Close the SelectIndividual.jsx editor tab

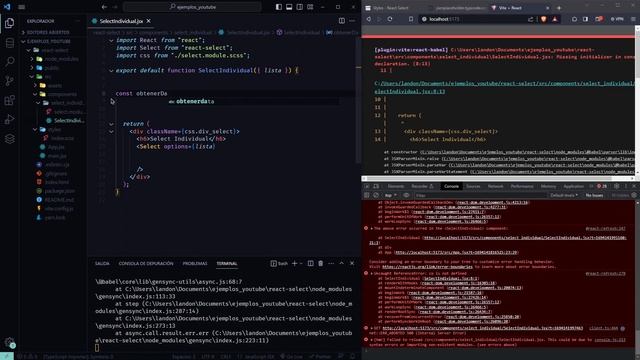coord(149,21)
